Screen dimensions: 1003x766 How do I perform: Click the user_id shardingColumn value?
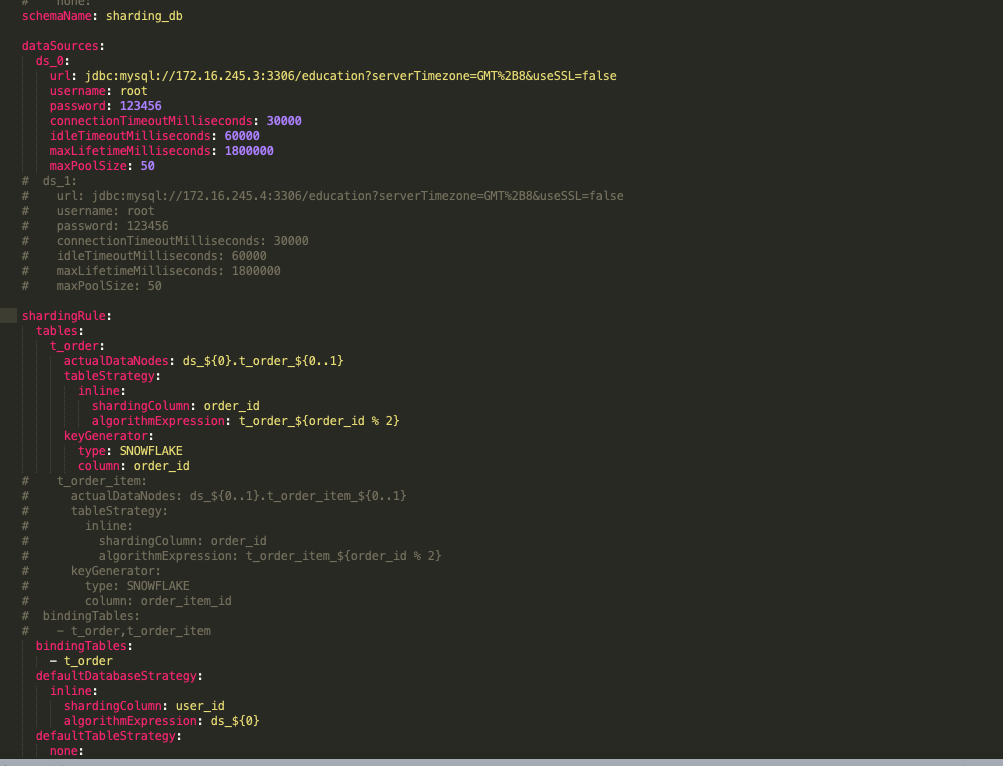[200, 706]
